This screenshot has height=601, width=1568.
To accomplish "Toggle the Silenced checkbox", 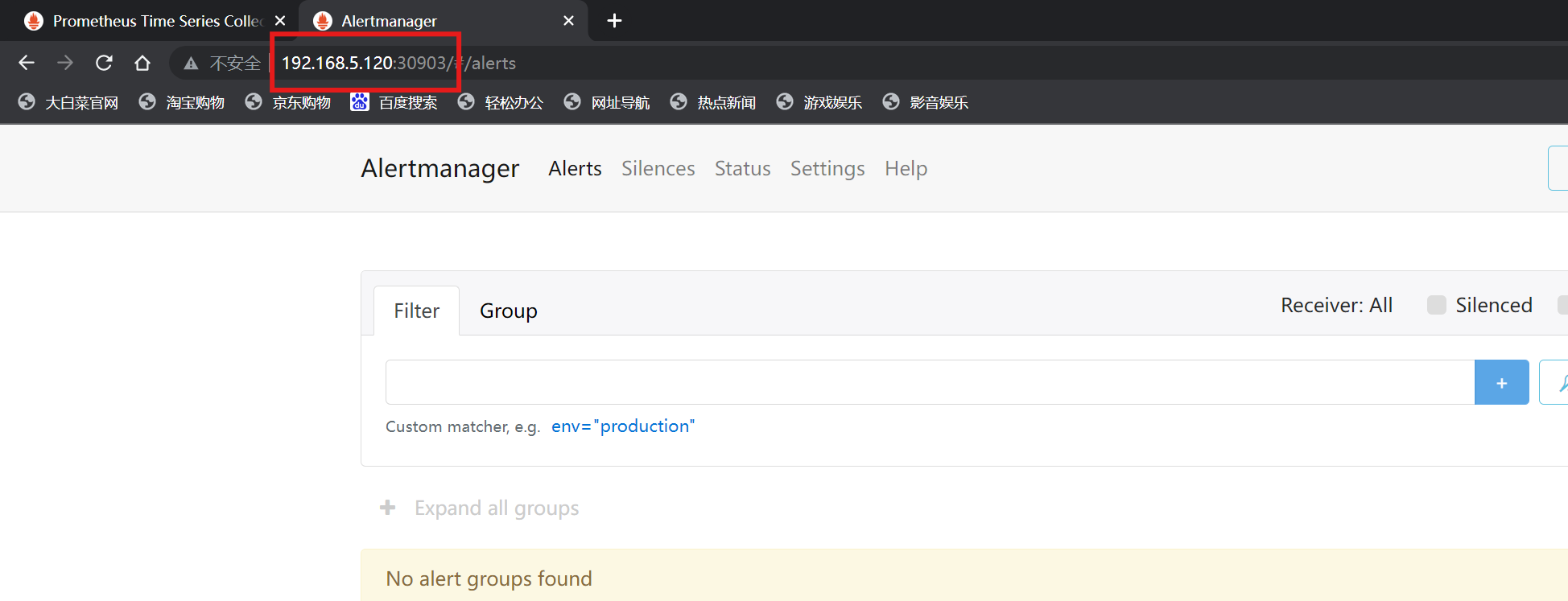I will click(x=1436, y=305).
